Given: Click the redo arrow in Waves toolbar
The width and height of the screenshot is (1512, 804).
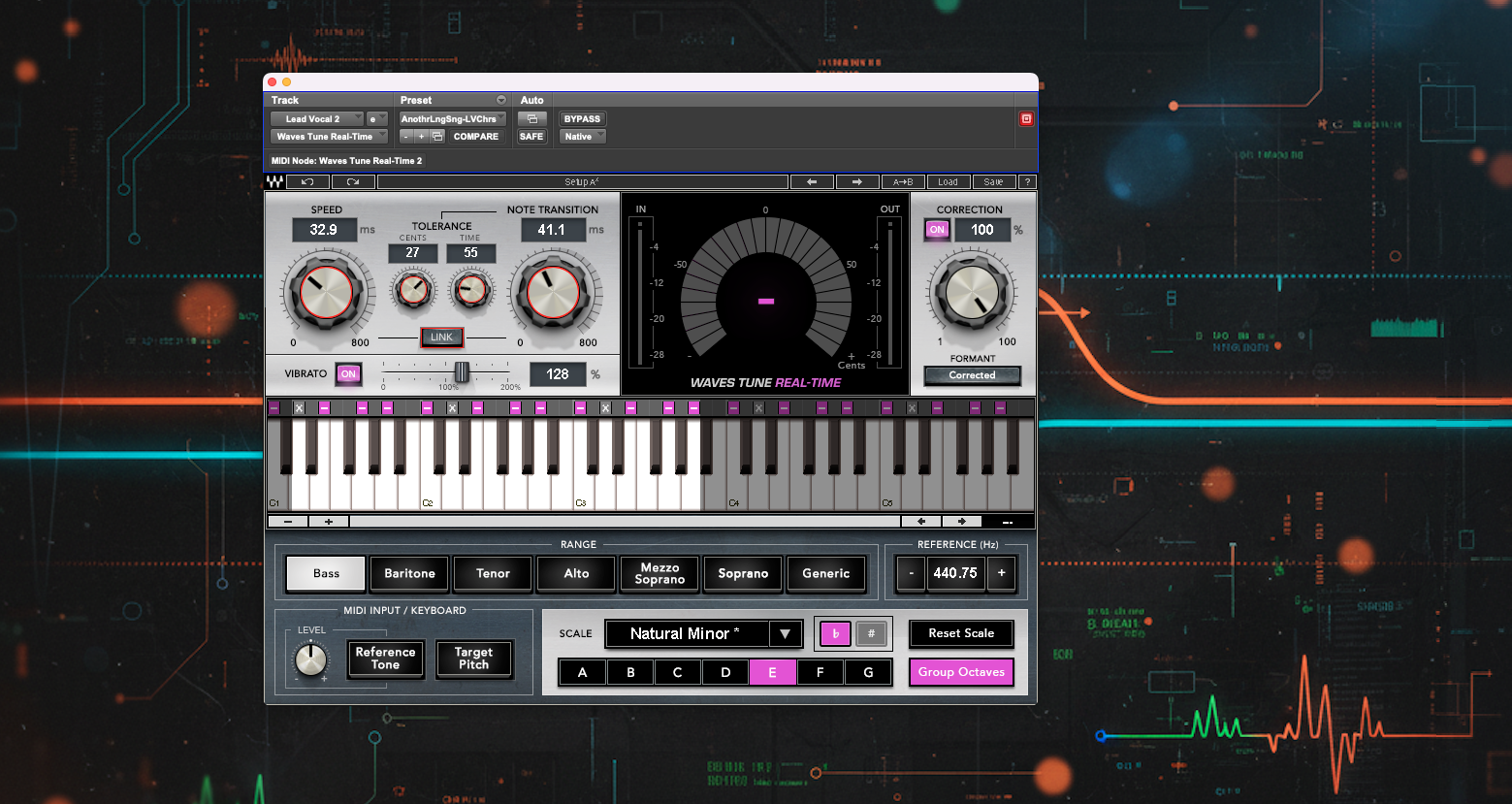Looking at the screenshot, I should tap(353, 182).
